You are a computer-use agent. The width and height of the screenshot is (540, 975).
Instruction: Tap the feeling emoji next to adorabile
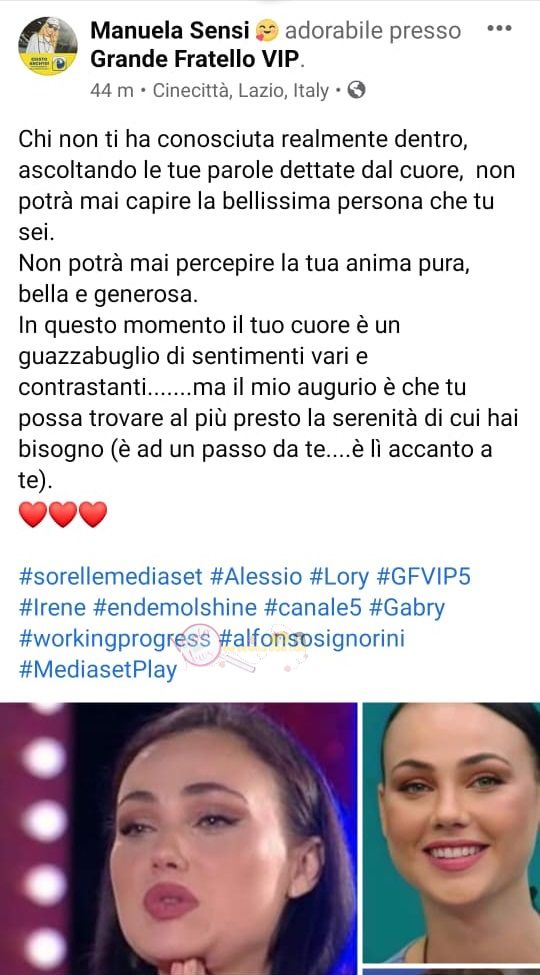click(267, 29)
